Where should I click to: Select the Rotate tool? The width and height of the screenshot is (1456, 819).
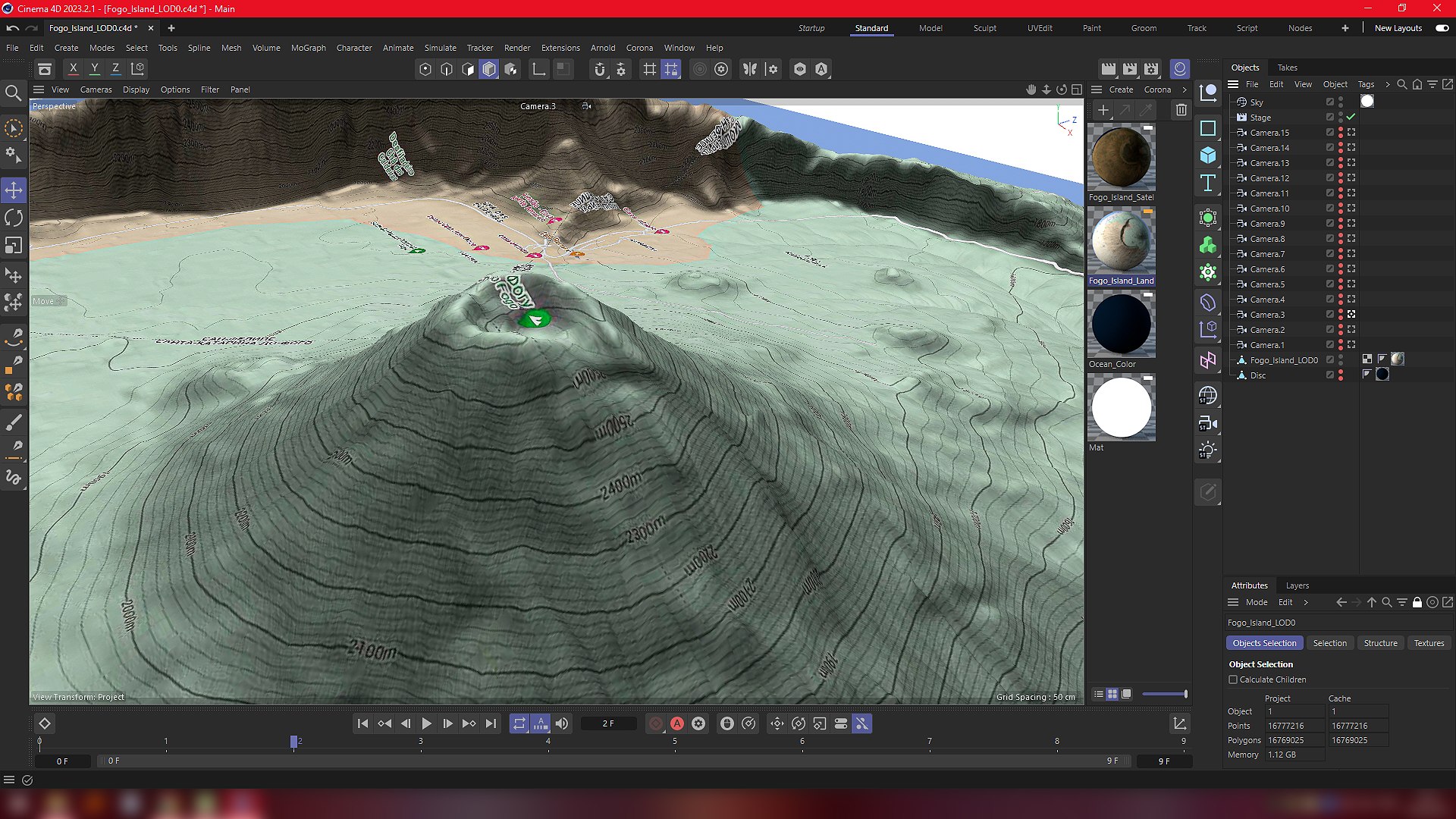[x=14, y=218]
